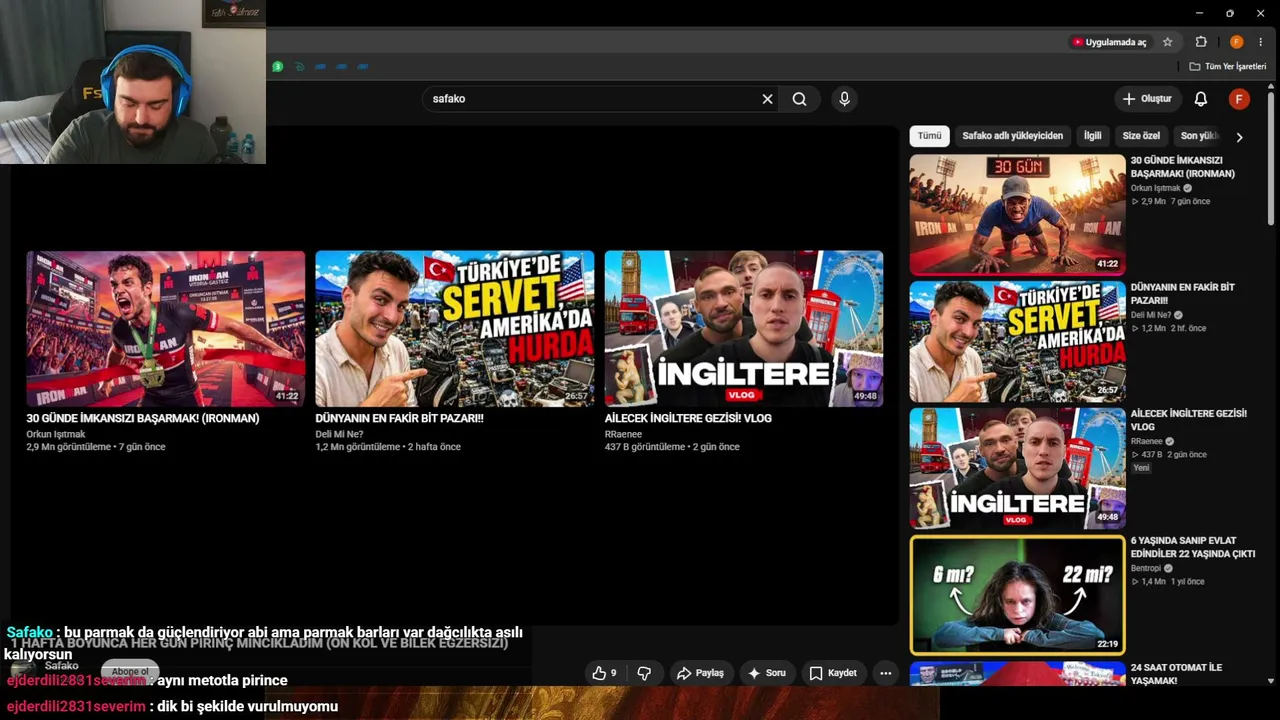Open sidebar '6 mı? 22 mi?' thumbnail

(x=1017, y=595)
